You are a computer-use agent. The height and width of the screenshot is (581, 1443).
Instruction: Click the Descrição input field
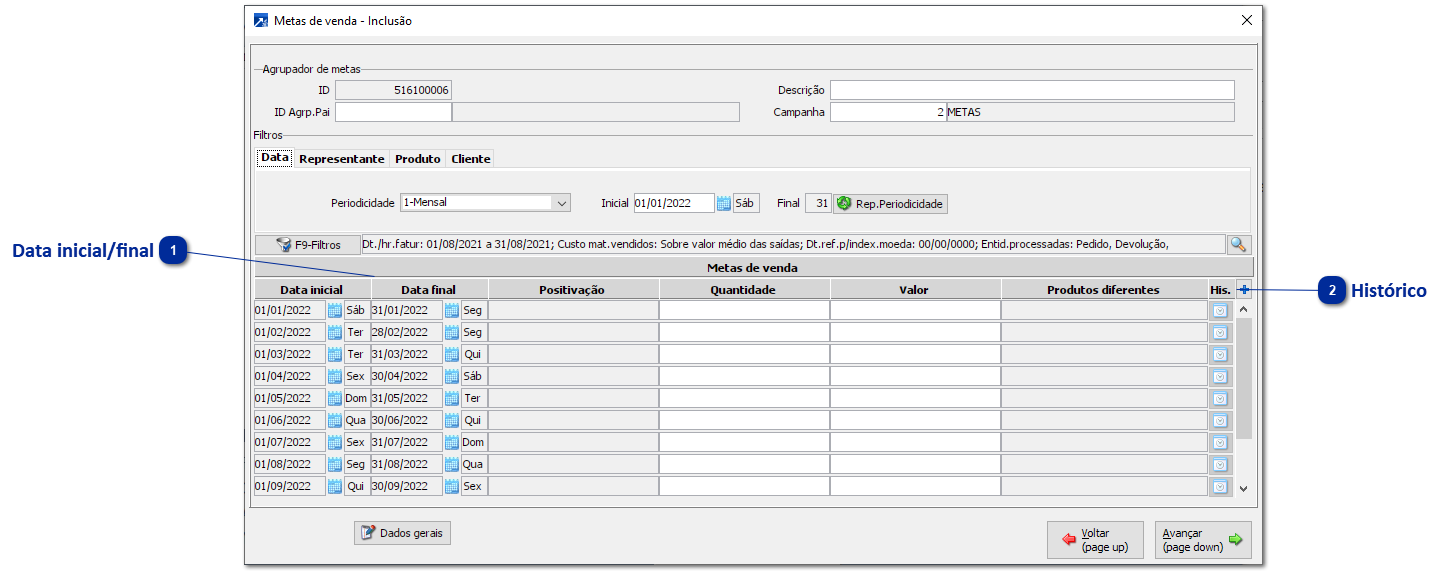point(1032,90)
